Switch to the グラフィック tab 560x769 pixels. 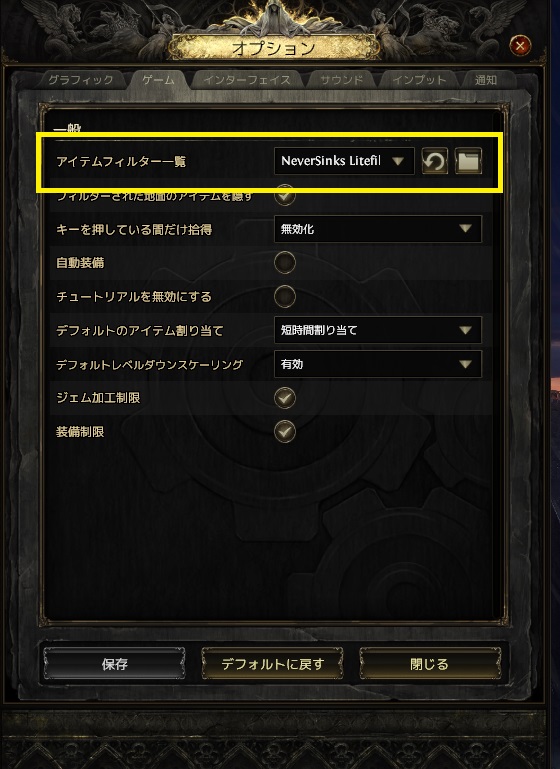pos(81,80)
